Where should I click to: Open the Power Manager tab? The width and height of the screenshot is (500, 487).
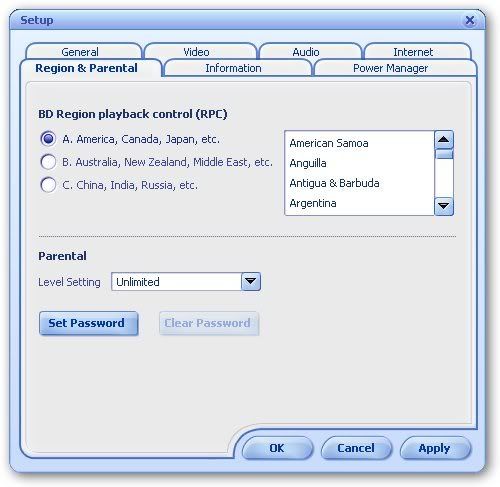pyautogui.click(x=390, y=68)
